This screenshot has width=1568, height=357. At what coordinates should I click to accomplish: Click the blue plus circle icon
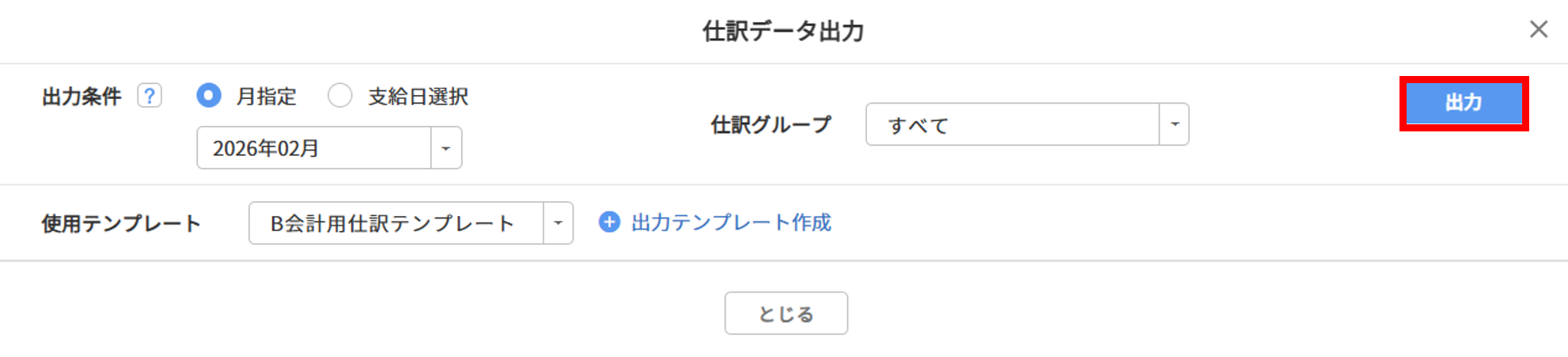(x=609, y=222)
